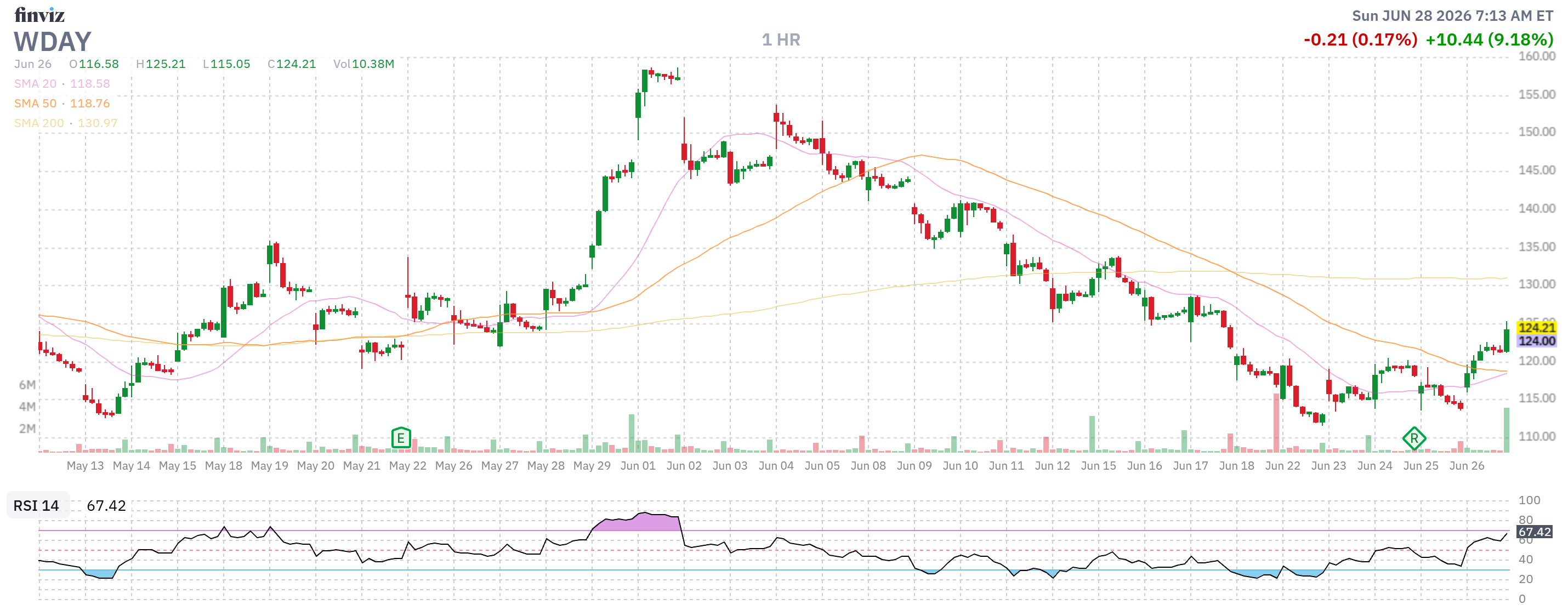Image resolution: width=1568 pixels, height=616 pixels.
Task: Select the SMA 20 legend label
Action: point(35,83)
